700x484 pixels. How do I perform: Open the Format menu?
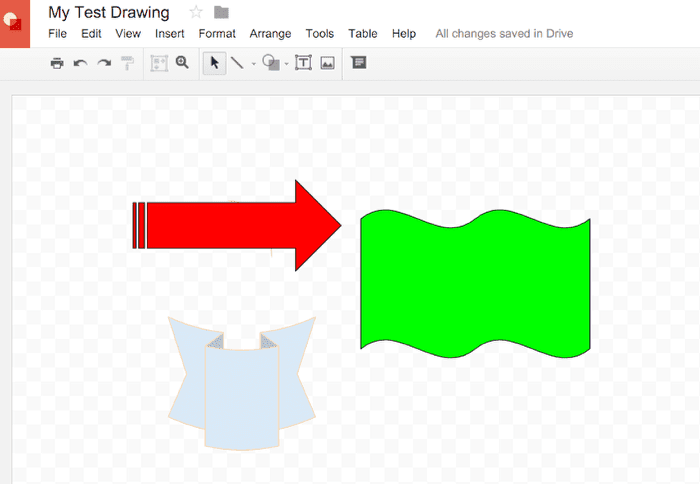[217, 33]
